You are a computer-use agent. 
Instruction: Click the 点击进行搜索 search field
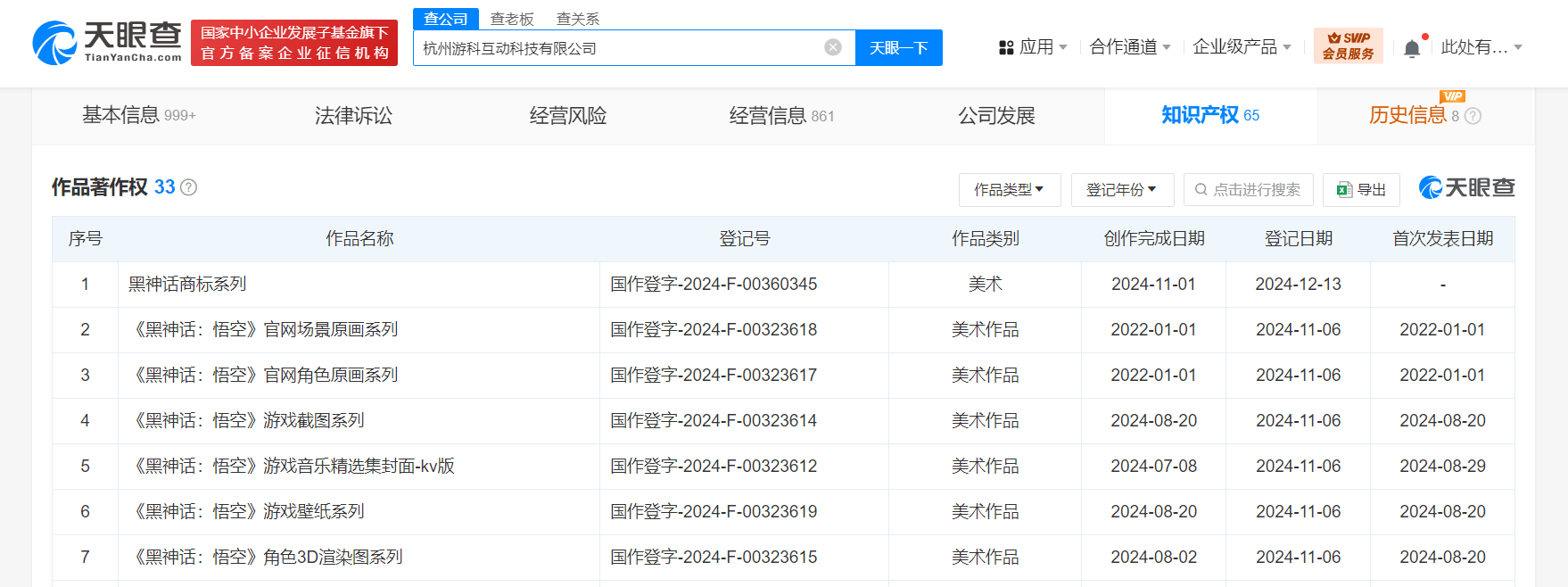pyautogui.click(x=1248, y=190)
